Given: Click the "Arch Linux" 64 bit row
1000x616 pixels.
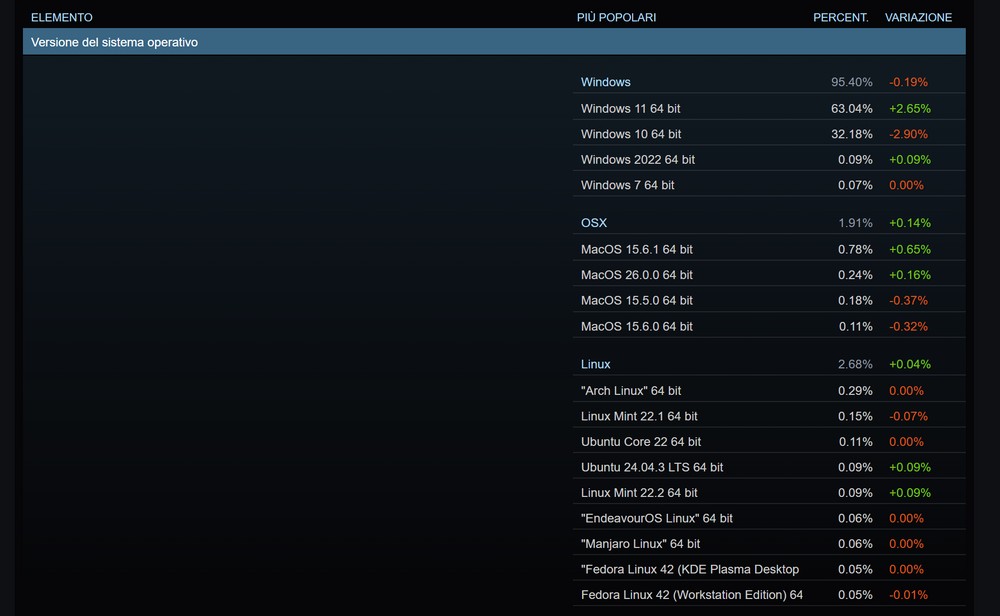Looking at the screenshot, I should [631, 390].
